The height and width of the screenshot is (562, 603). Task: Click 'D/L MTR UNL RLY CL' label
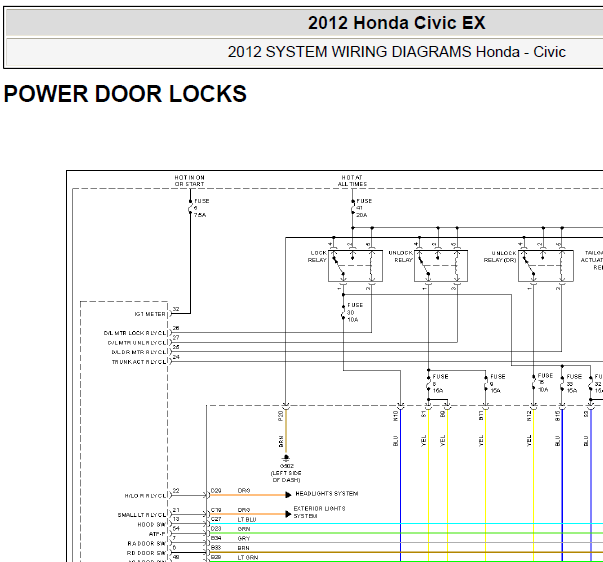click(x=137, y=342)
